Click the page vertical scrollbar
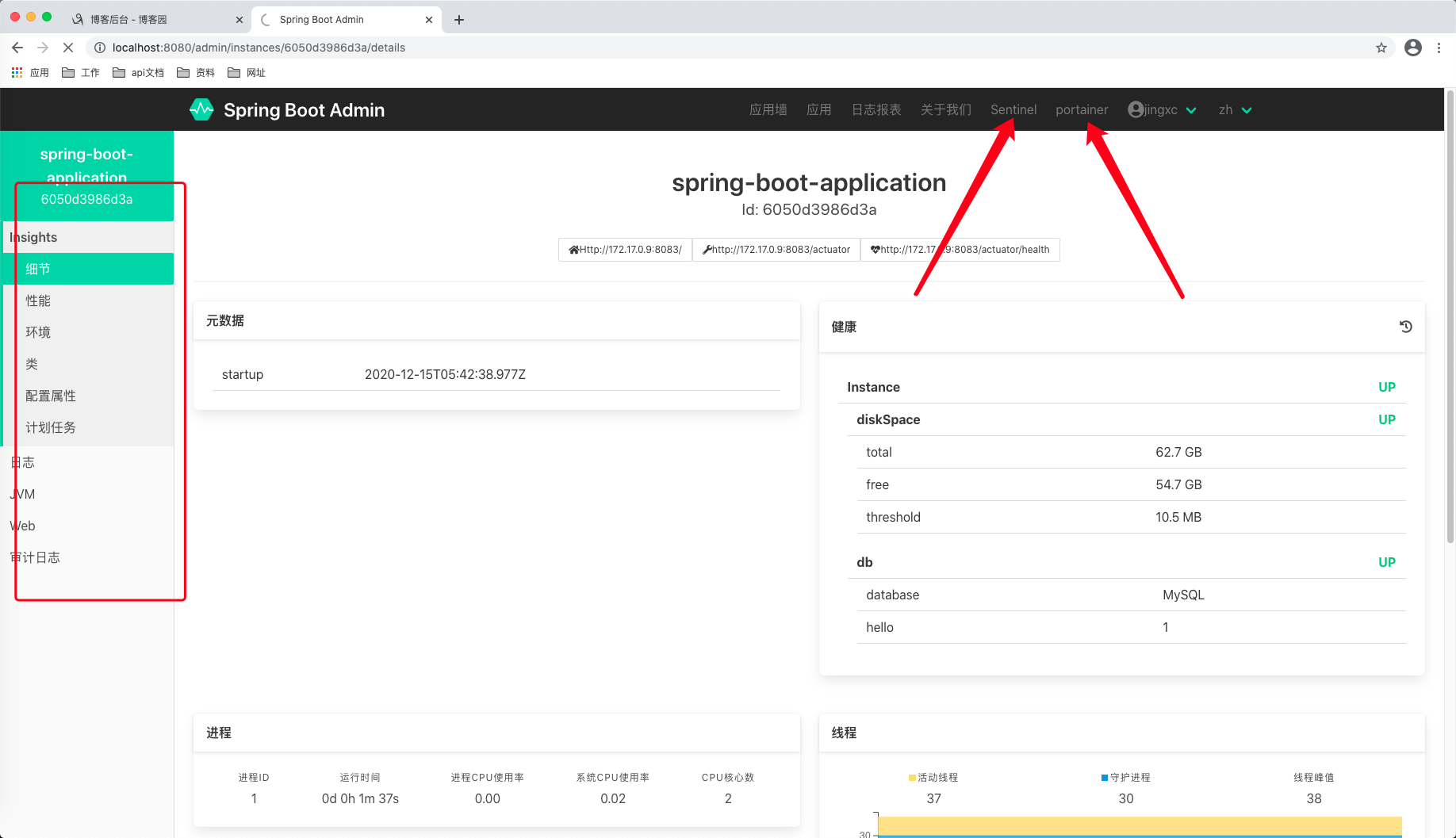Viewport: 1456px width, 838px height. (1450, 317)
